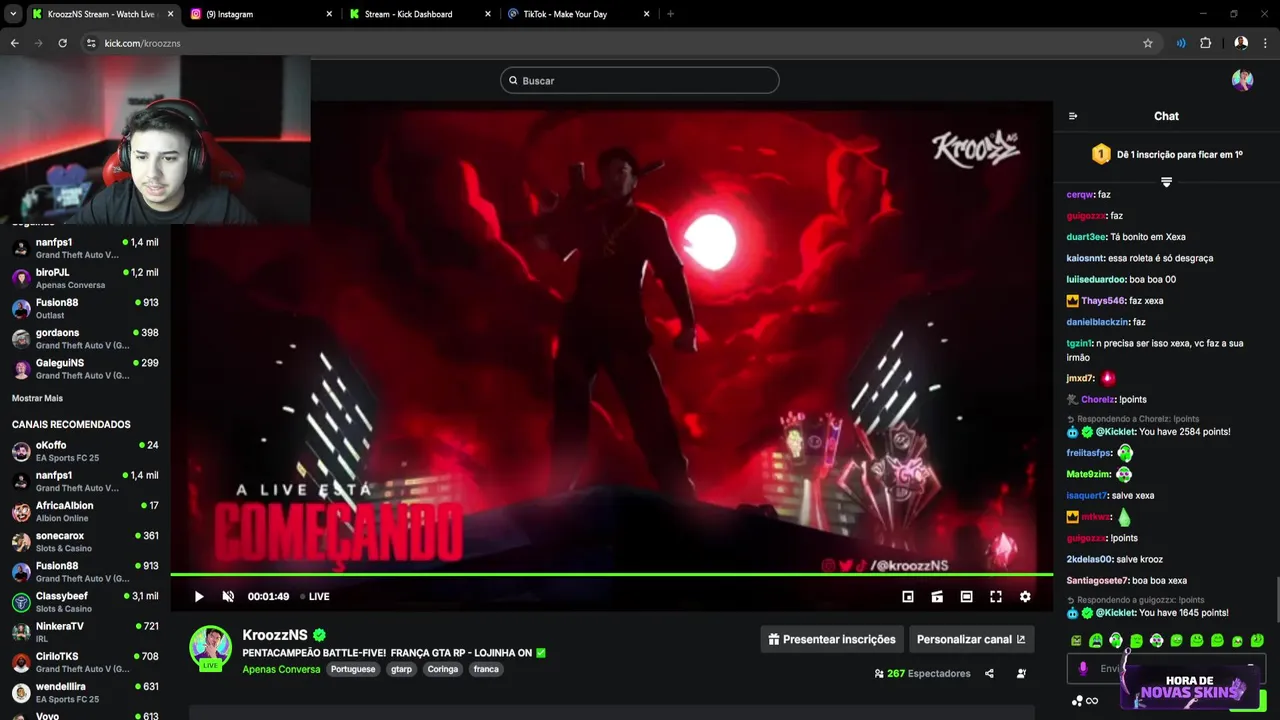The height and width of the screenshot is (720, 1280).
Task: Bookmark this page with the star icon
Action: point(1148,43)
